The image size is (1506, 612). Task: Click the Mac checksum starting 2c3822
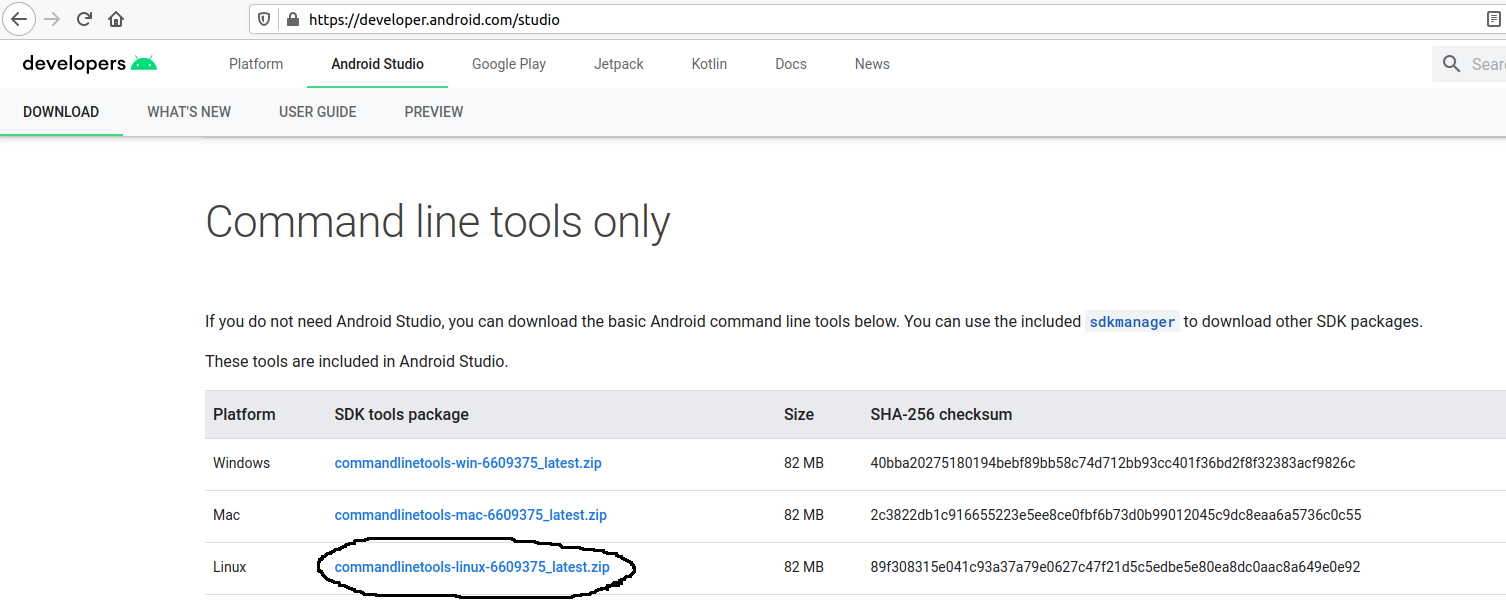pos(1116,515)
